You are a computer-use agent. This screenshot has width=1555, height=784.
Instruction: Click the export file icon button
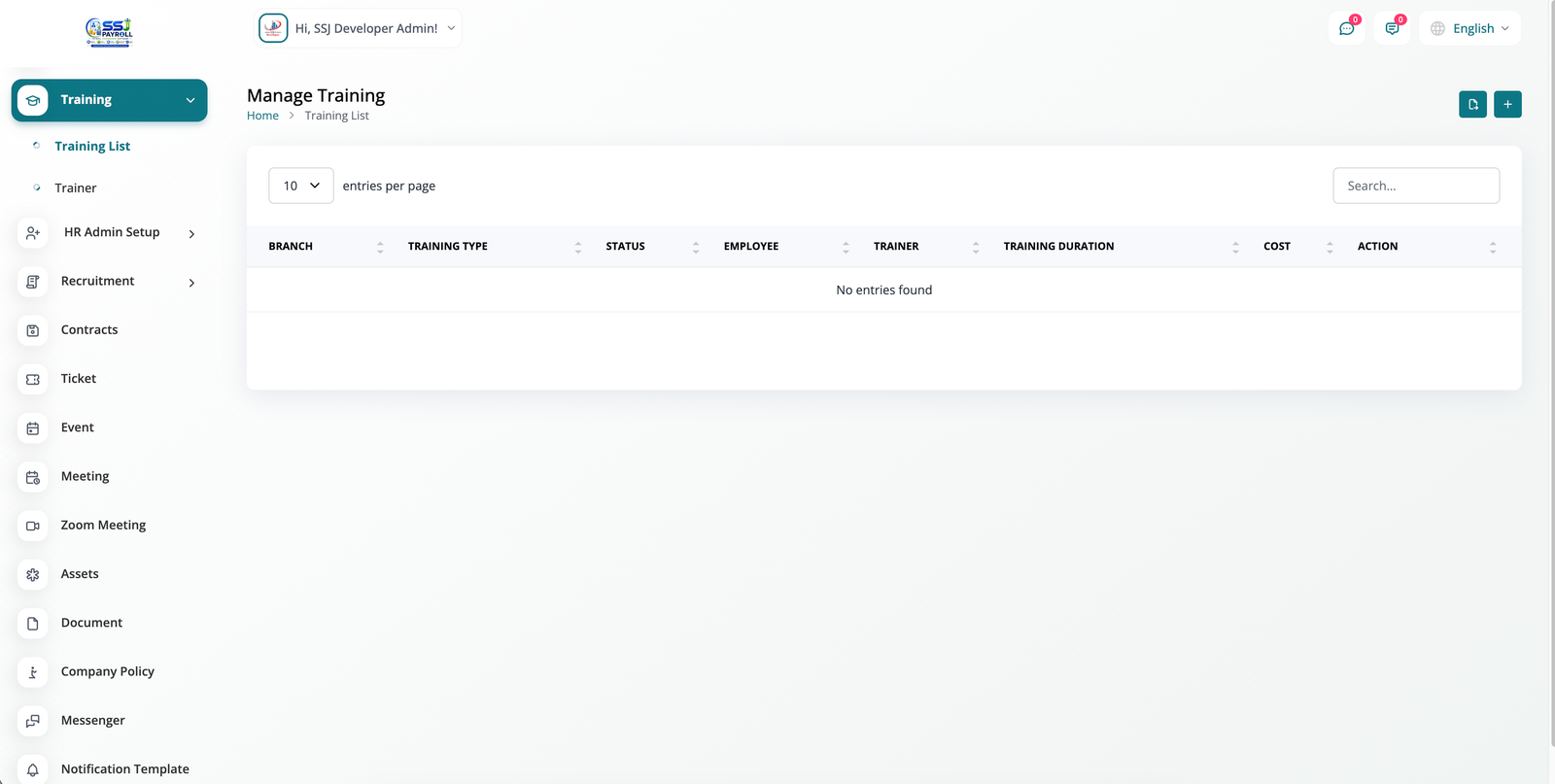click(1472, 104)
